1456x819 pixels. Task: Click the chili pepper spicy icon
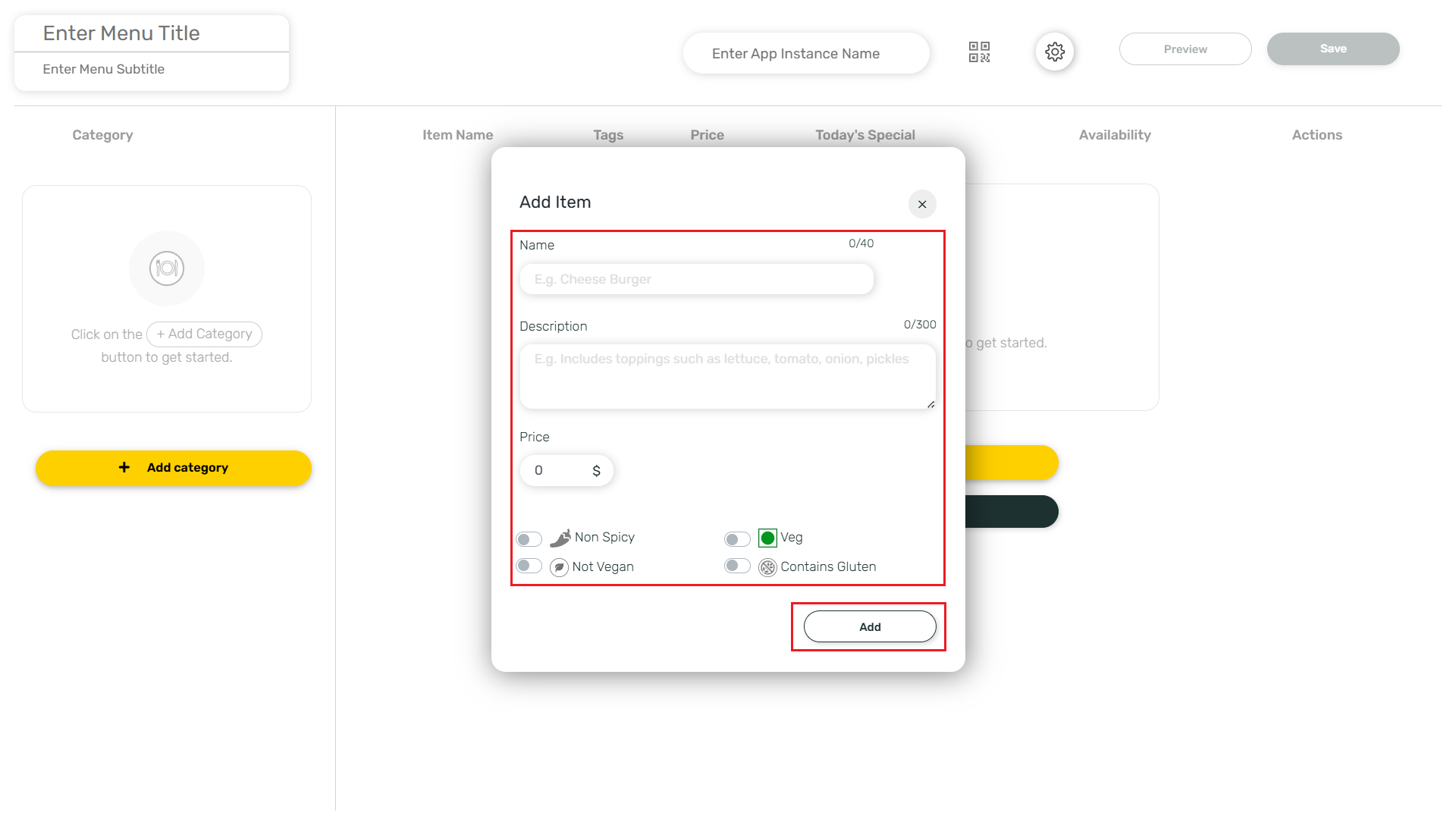[560, 538]
